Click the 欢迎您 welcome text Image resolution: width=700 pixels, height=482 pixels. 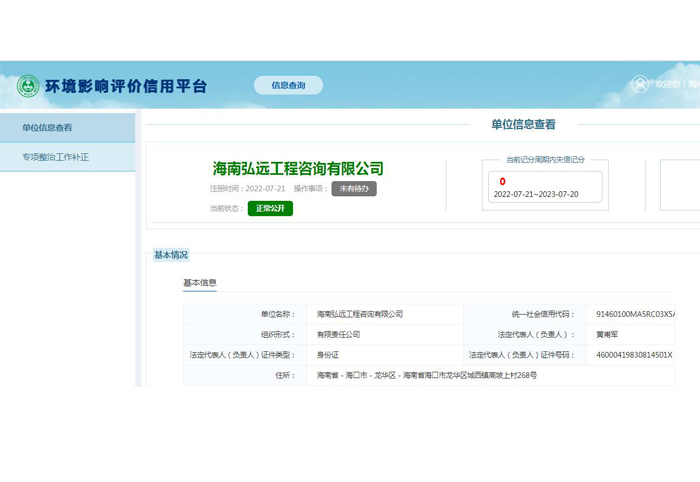click(x=668, y=85)
